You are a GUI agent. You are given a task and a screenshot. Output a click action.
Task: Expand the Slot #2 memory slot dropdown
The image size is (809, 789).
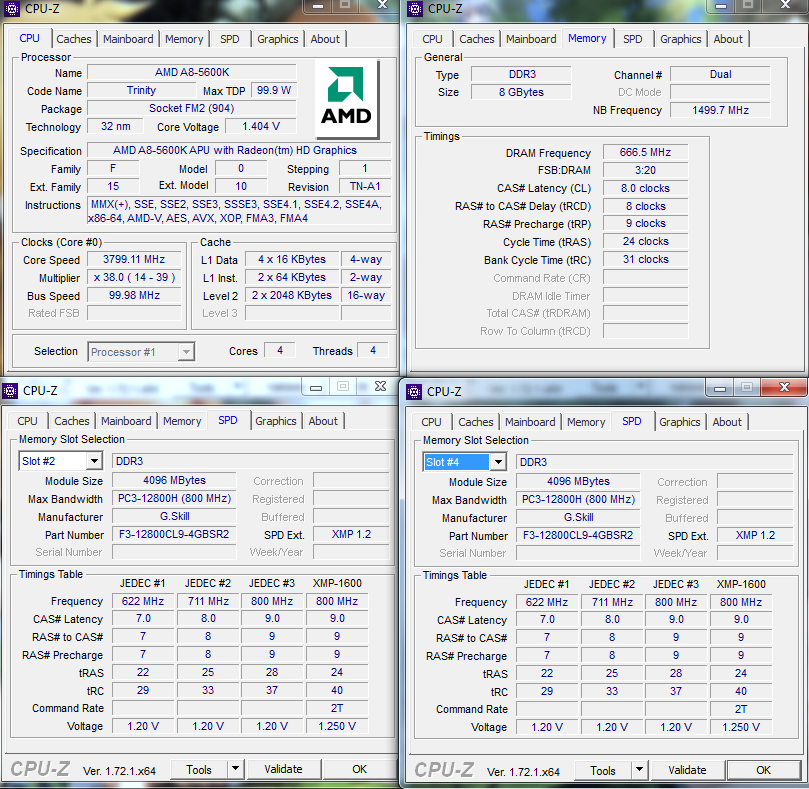click(94, 461)
